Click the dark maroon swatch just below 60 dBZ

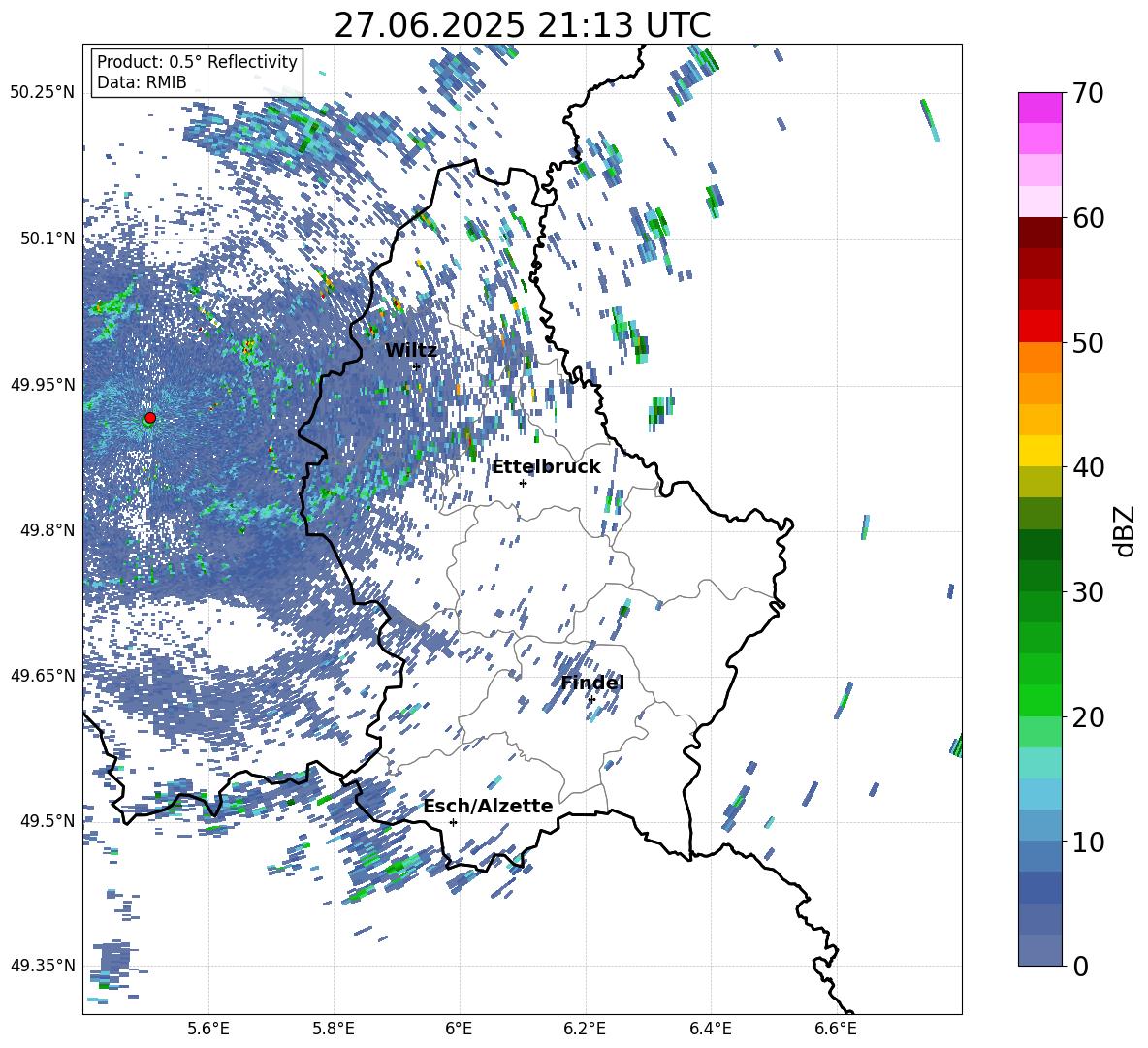click(1039, 232)
